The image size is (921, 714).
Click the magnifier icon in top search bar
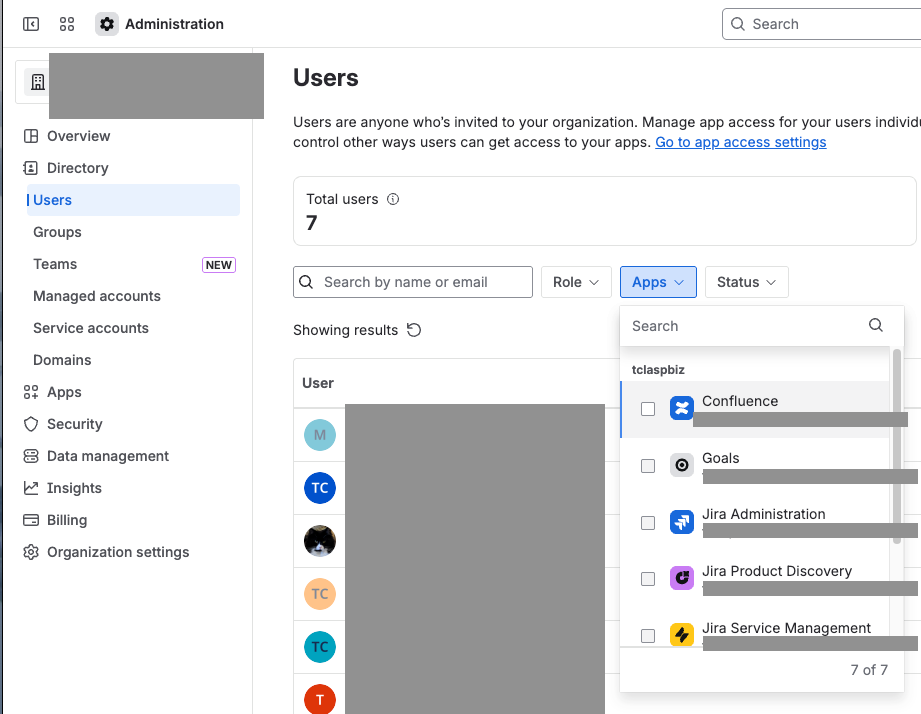click(737, 23)
